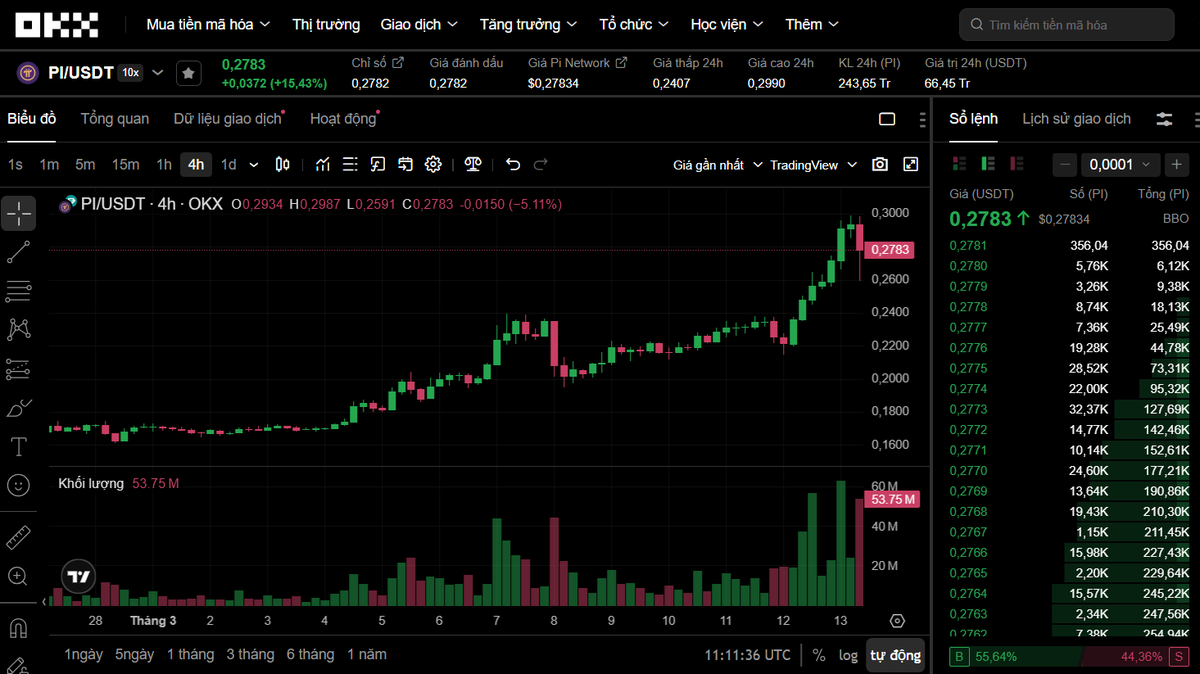Click BBO label in order book
The image size is (1200, 674).
click(1176, 218)
